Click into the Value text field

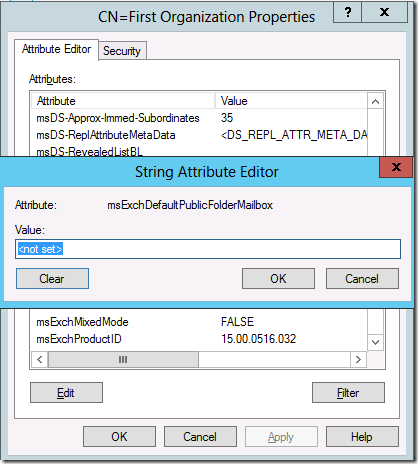coord(208,249)
